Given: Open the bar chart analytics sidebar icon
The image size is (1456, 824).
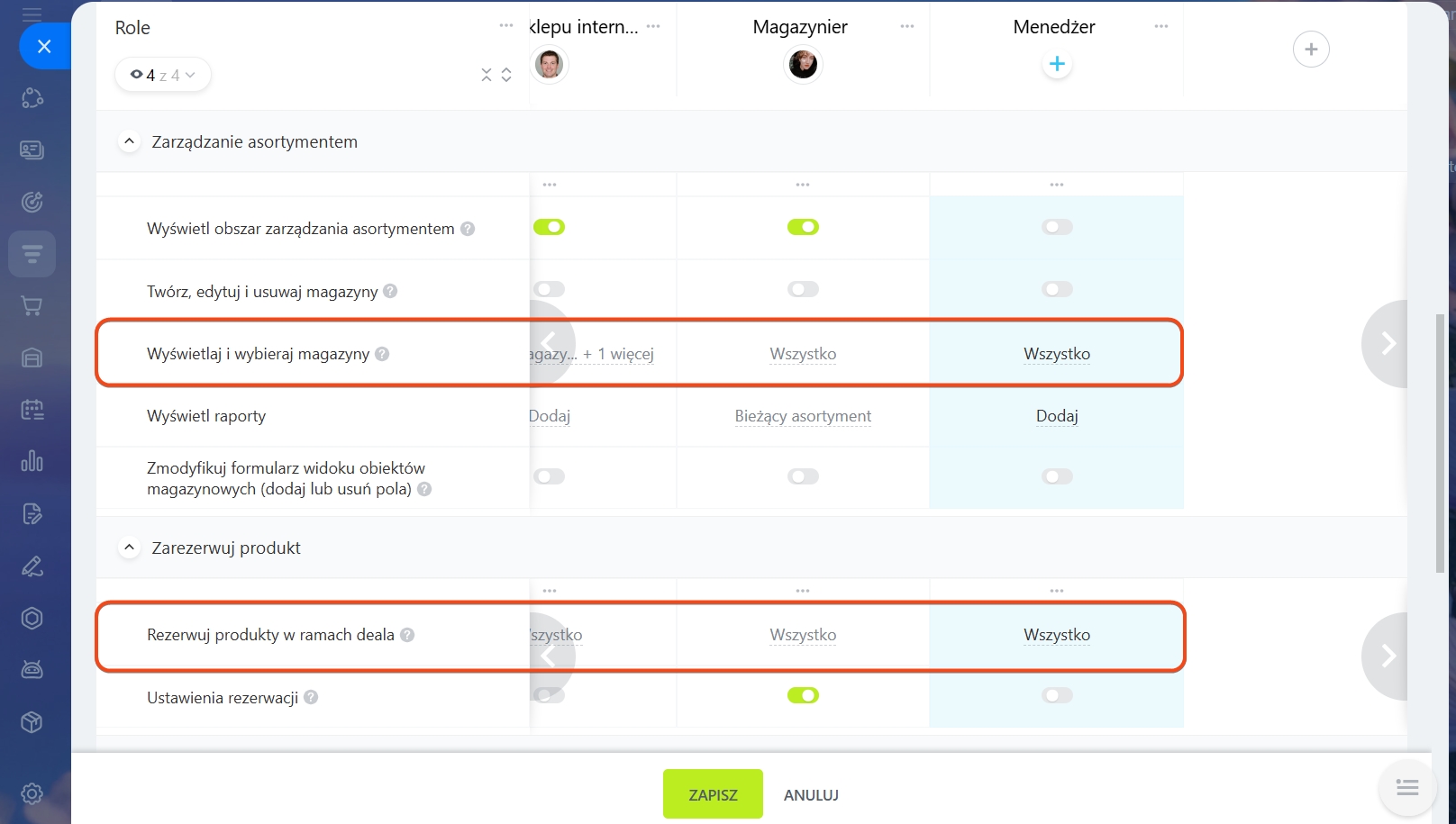Looking at the screenshot, I should [32, 461].
